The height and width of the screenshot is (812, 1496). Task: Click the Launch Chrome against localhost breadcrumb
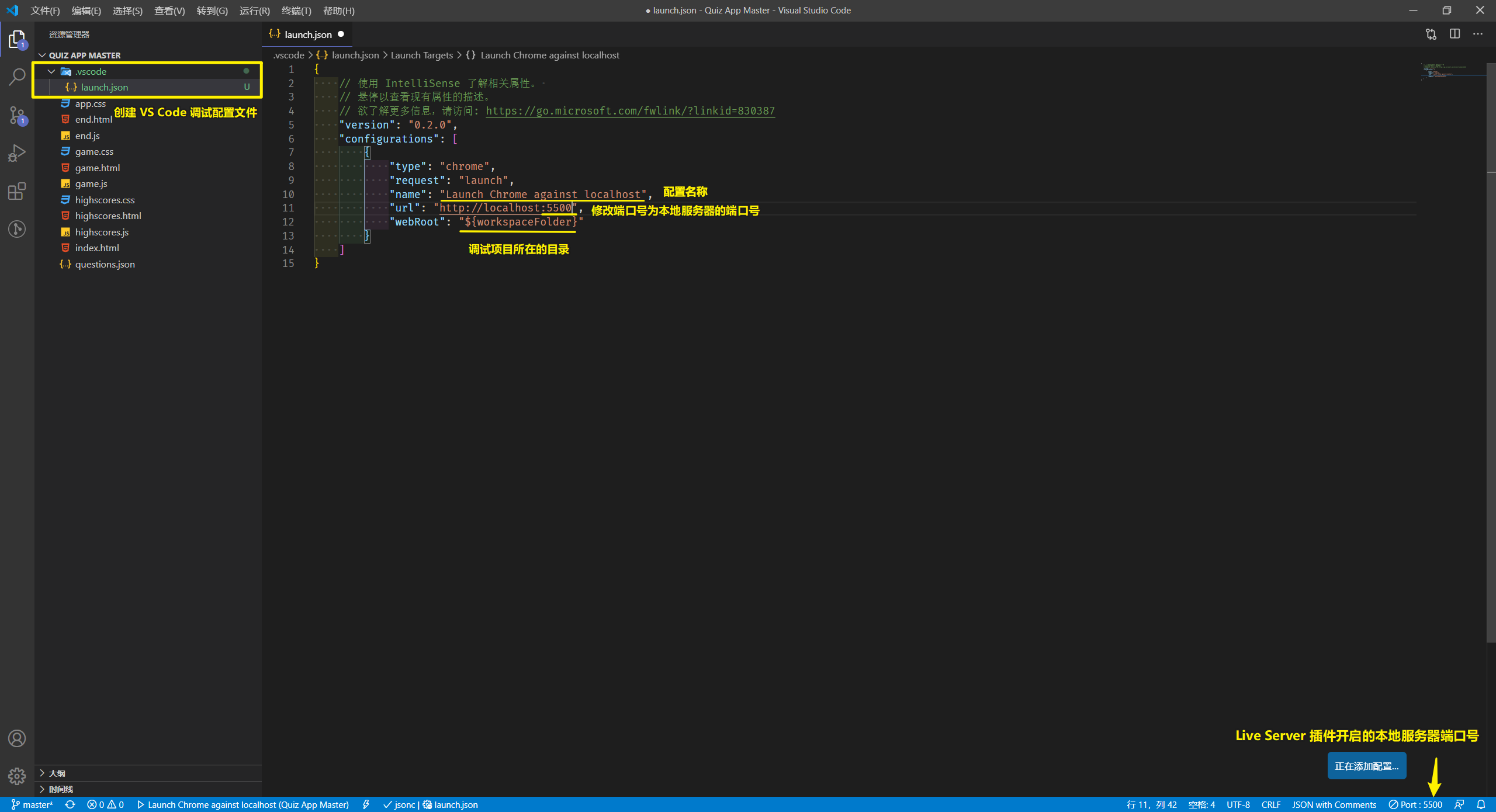(542, 55)
